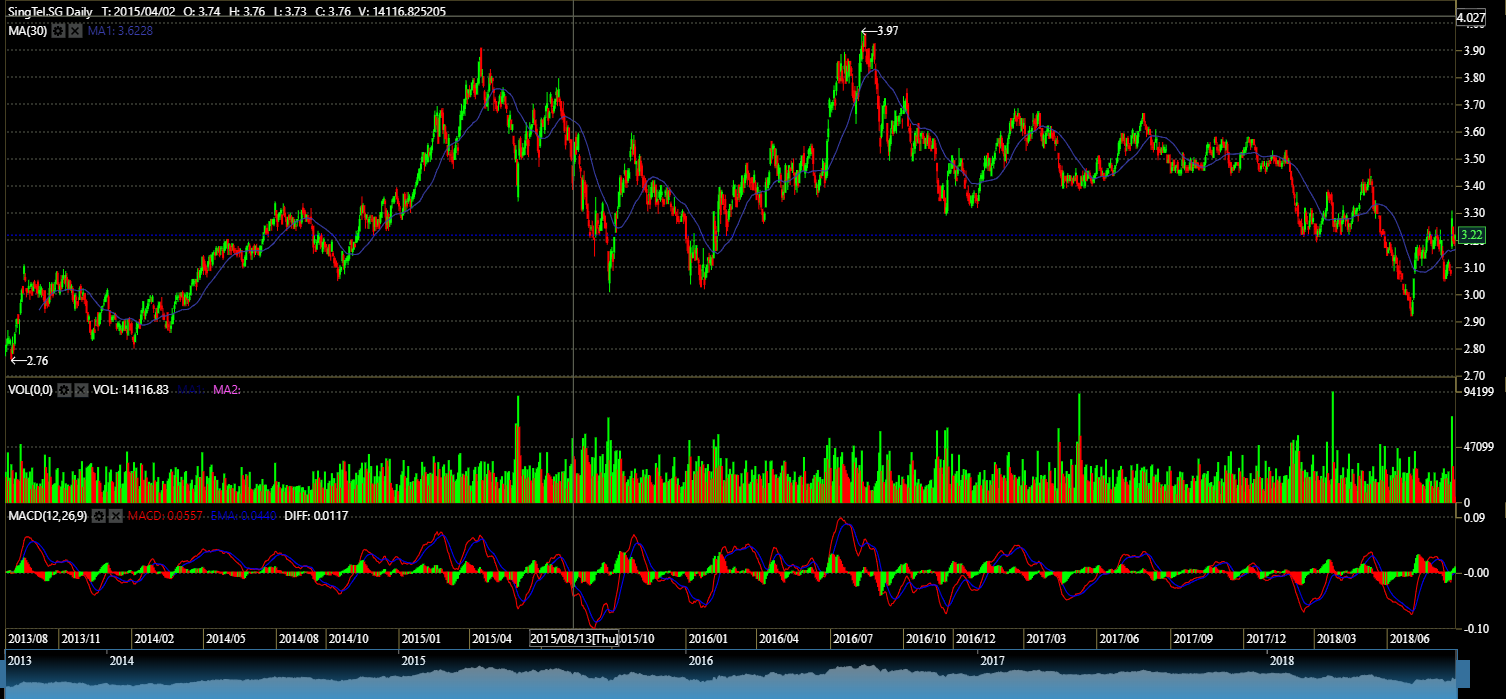Click the 2016/07 date axis label
This screenshot has width=1506, height=699.
(852, 639)
